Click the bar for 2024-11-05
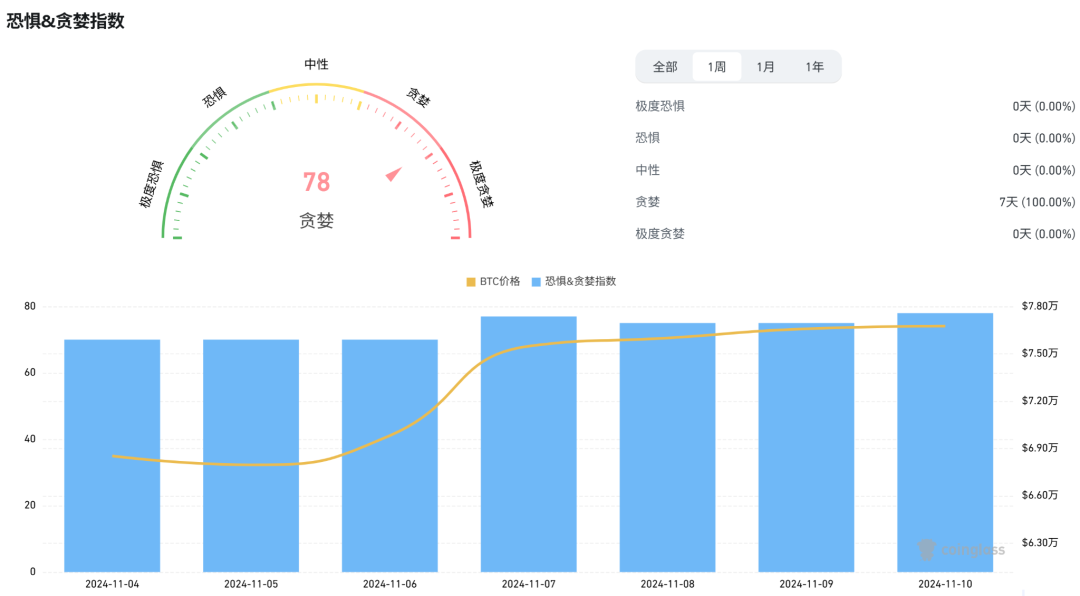1080x596 pixels. pos(251,455)
